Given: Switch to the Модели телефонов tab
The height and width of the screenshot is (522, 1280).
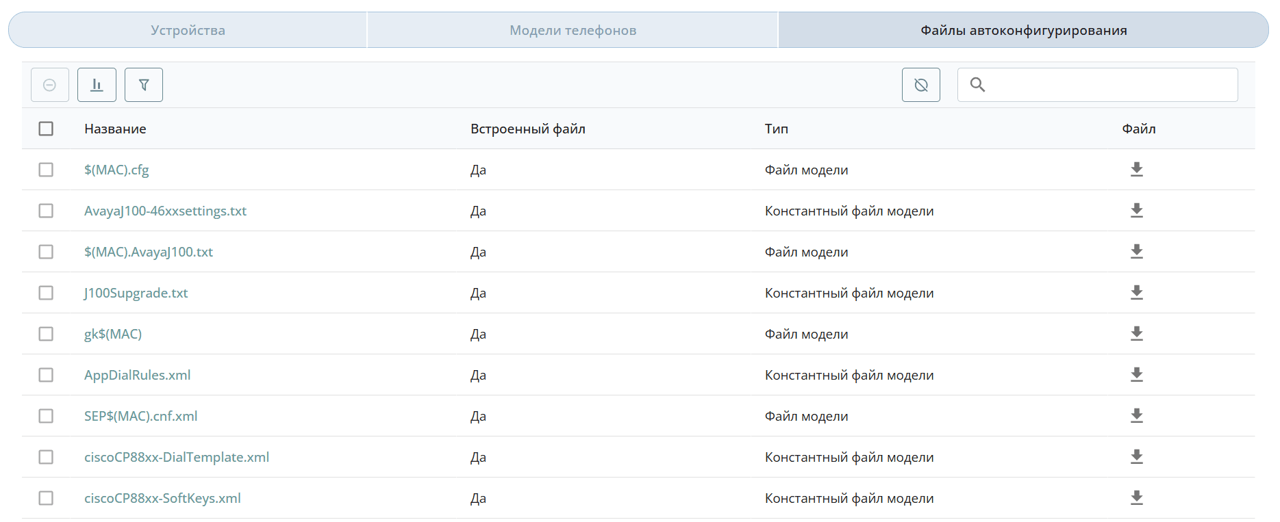Looking at the screenshot, I should pos(573,30).
